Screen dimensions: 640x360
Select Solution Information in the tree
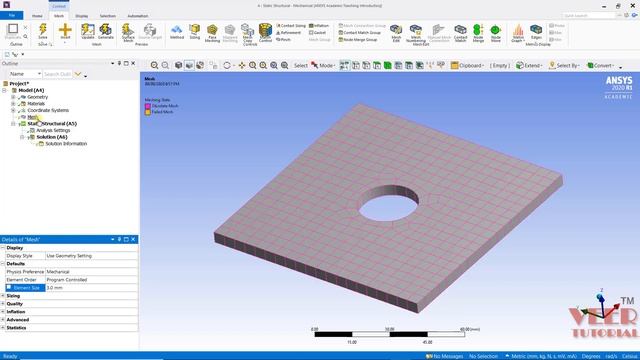pos(66,144)
